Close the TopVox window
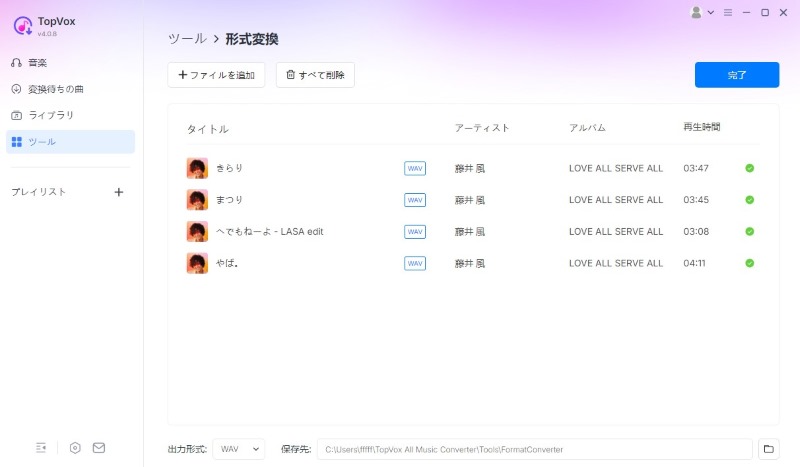800x467 pixels. [783, 12]
